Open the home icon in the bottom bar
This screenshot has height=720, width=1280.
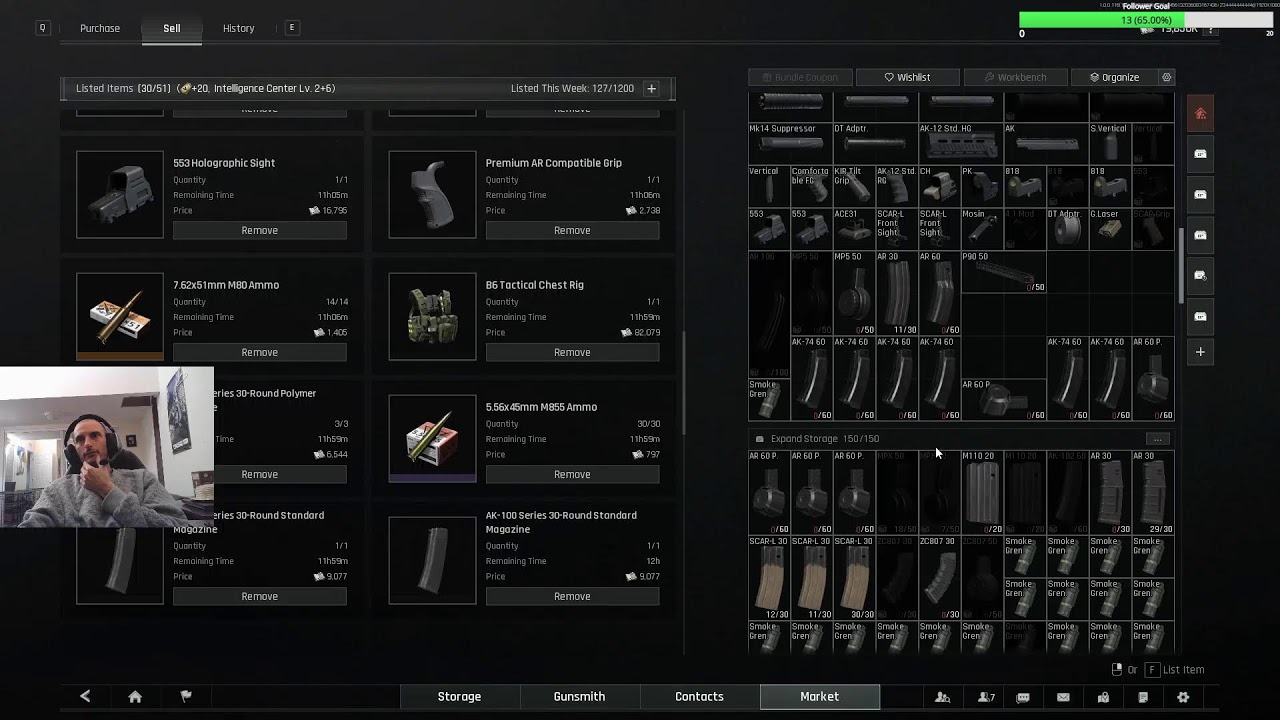click(x=135, y=697)
